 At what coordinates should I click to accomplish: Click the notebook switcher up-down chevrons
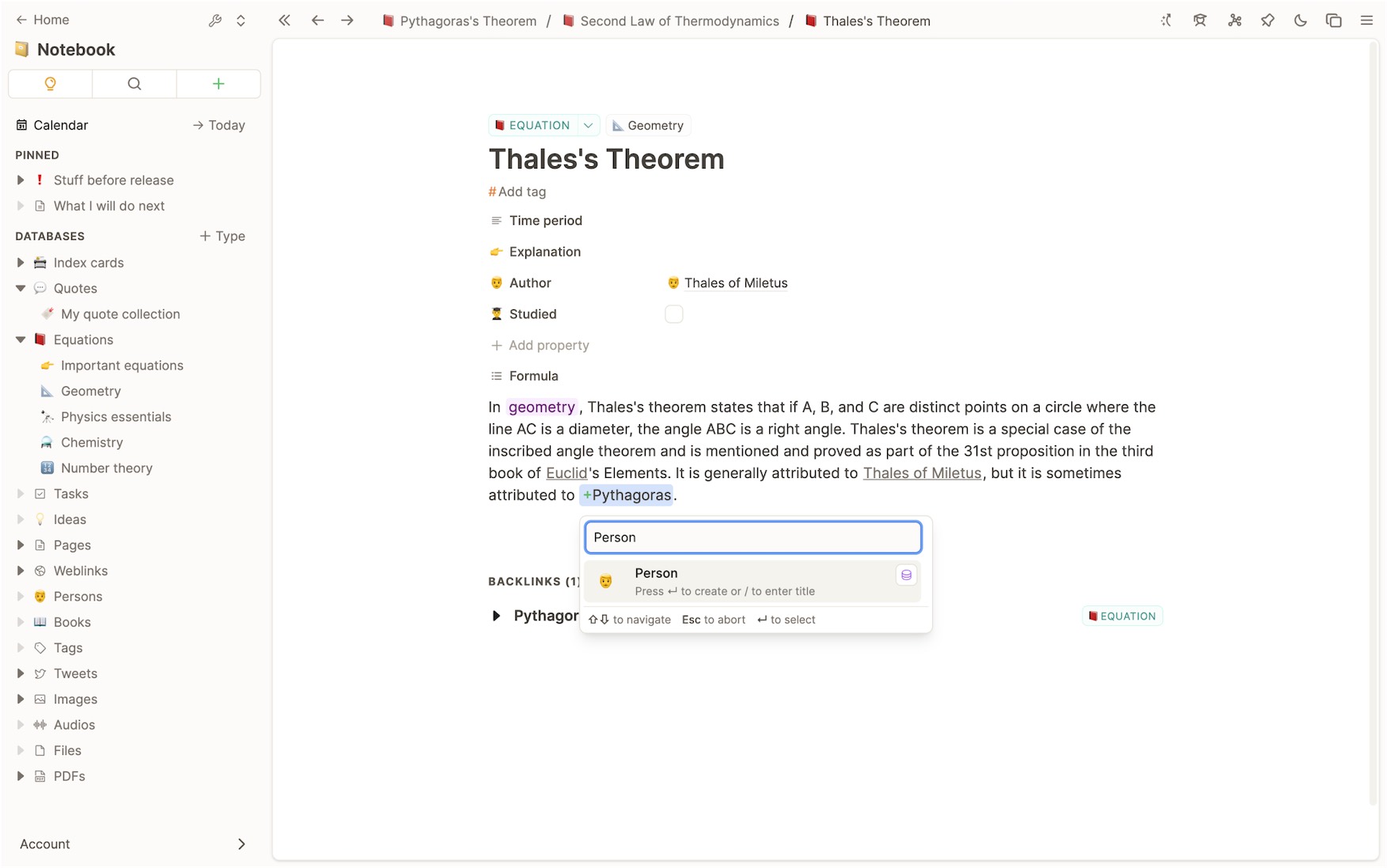(241, 21)
